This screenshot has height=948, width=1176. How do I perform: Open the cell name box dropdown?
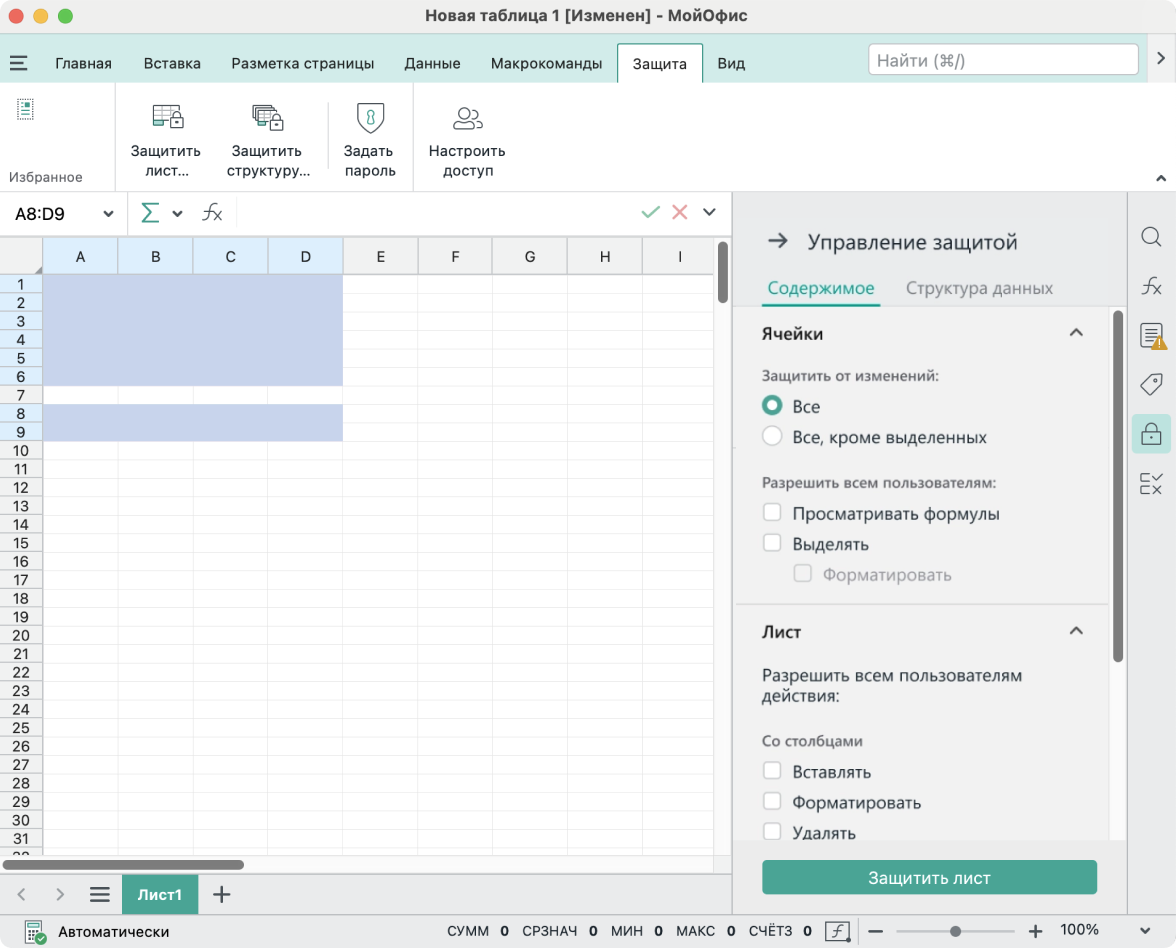109,214
